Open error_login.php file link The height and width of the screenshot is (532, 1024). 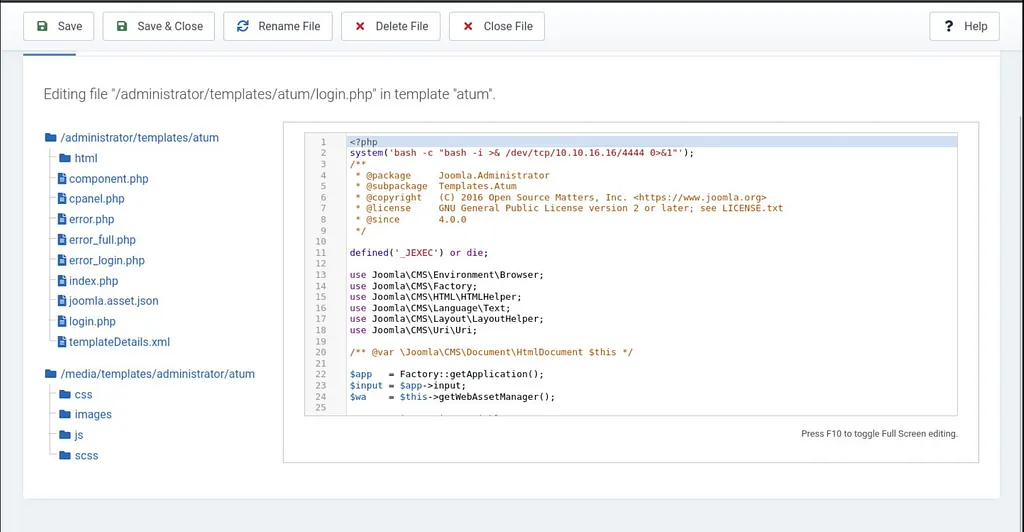point(107,260)
